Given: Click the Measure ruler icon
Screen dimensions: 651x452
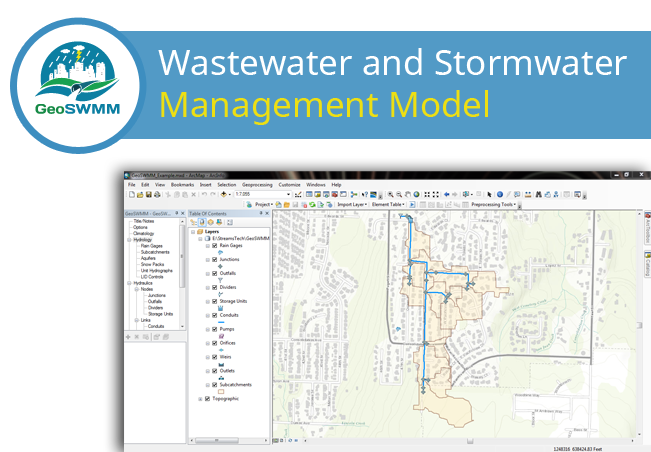Looking at the screenshot, I should pyautogui.click(x=528, y=194).
